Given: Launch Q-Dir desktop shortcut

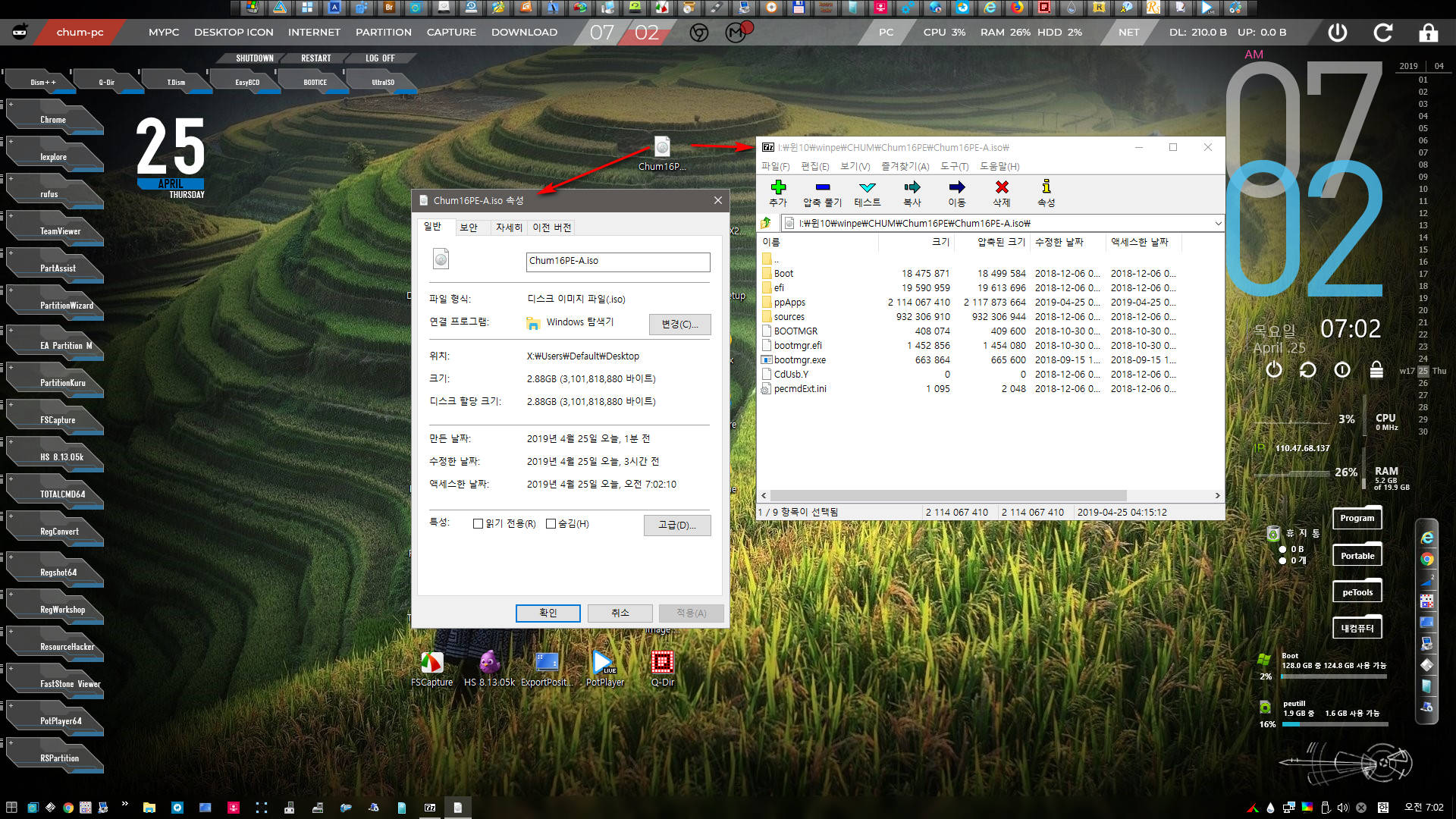Looking at the screenshot, I should [x=662, y=669].
